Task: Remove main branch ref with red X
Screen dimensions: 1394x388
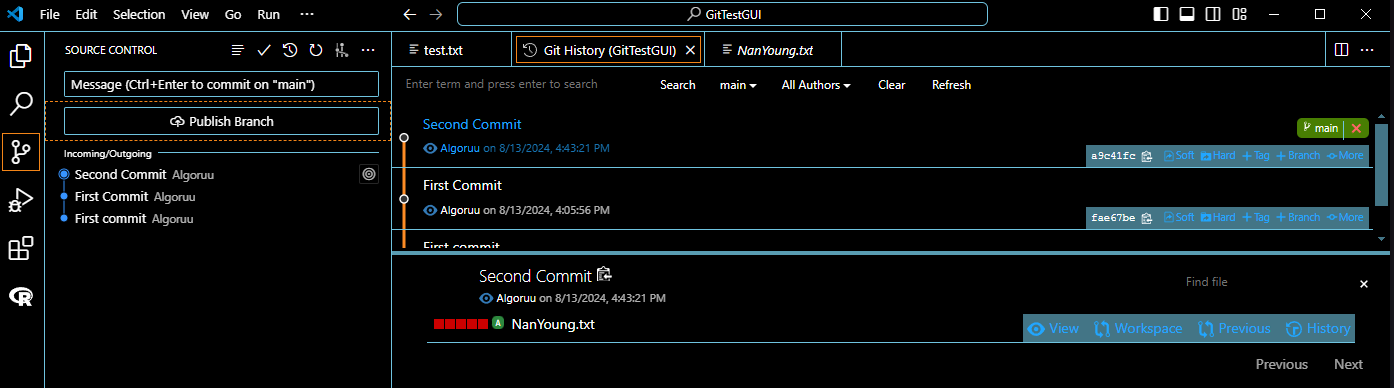Action: point(1356,128)
